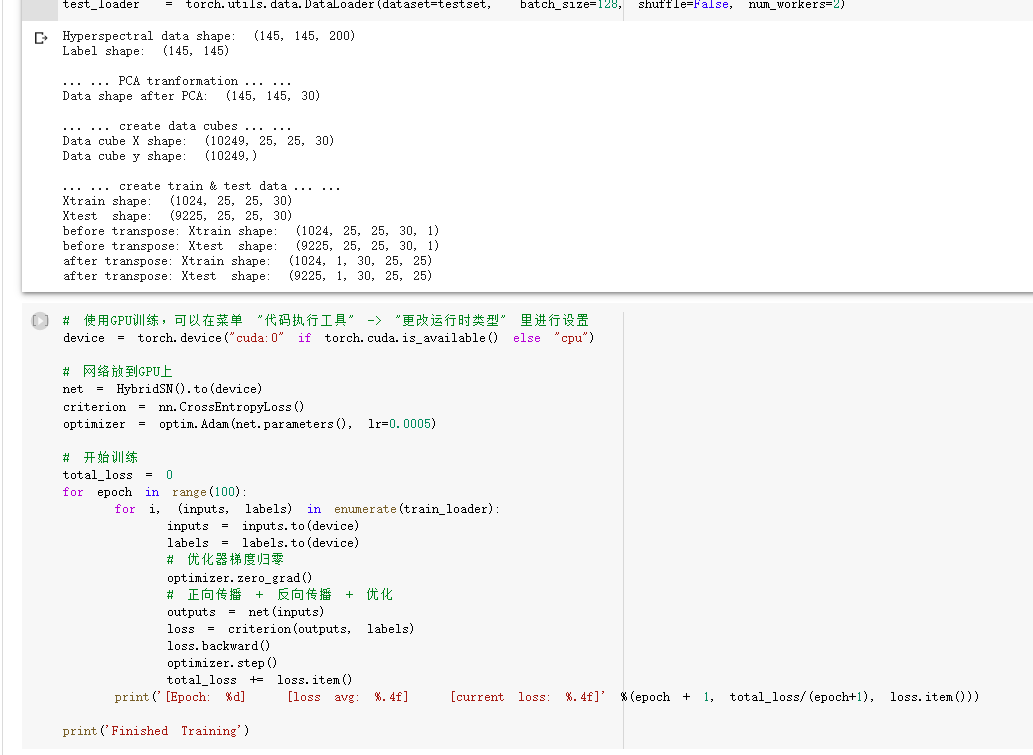Click the 'criterion(outputs, labels)' loss line
Image resolution: width=1033 pixels, height=755 pixels.
point(291,629)
